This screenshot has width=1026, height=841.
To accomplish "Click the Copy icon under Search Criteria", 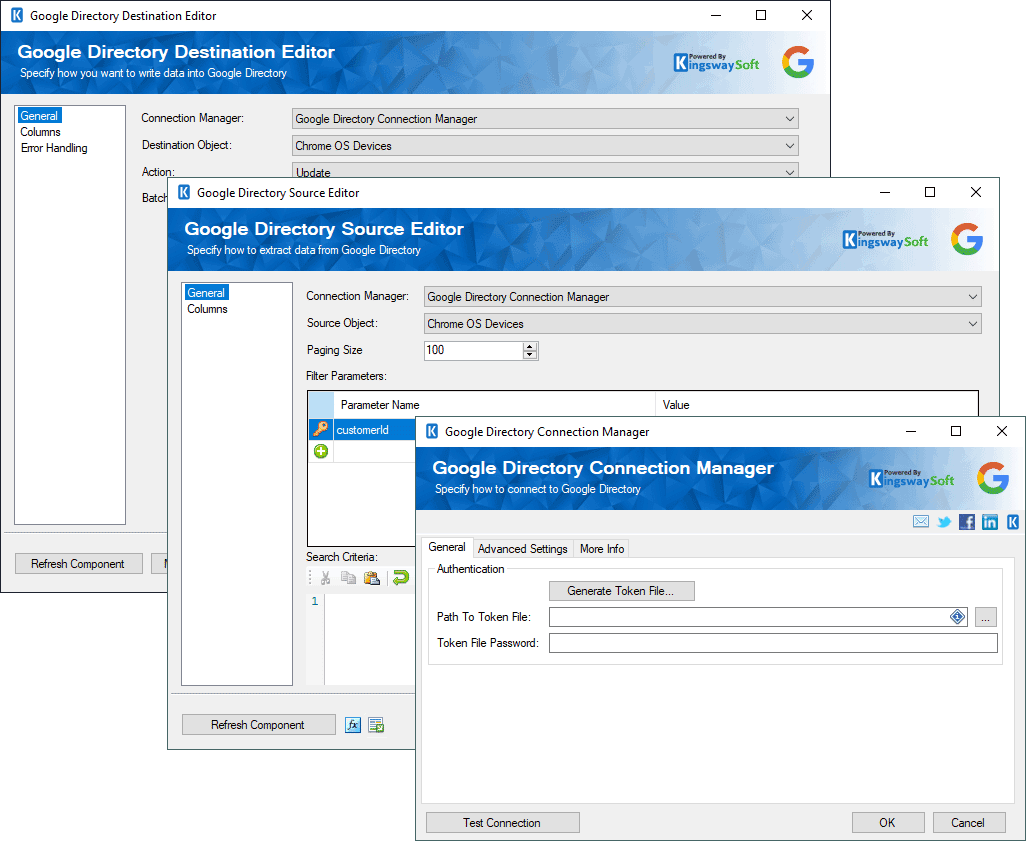I will pos(349,578).
